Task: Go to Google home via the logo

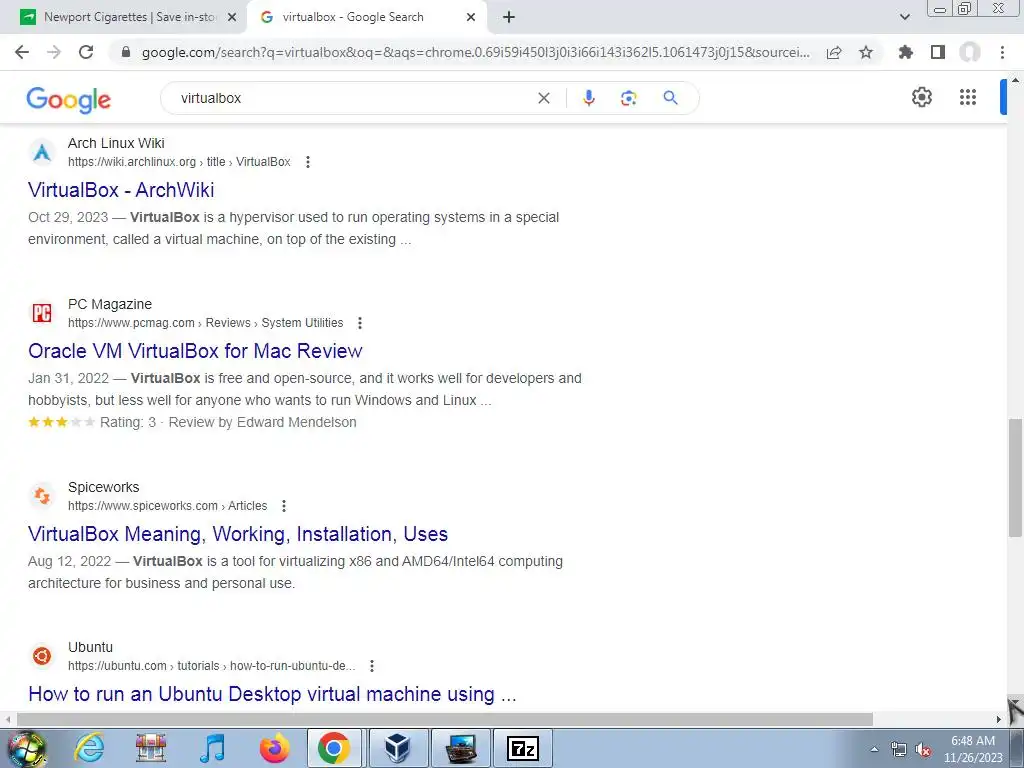Action: (69, 99)
